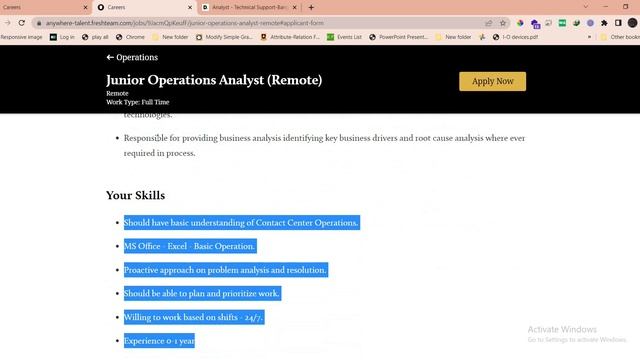640x360 pixels.
Task: Click 'Willing to work based on shifts - 24/7'
Action: [x=193, y=317]
